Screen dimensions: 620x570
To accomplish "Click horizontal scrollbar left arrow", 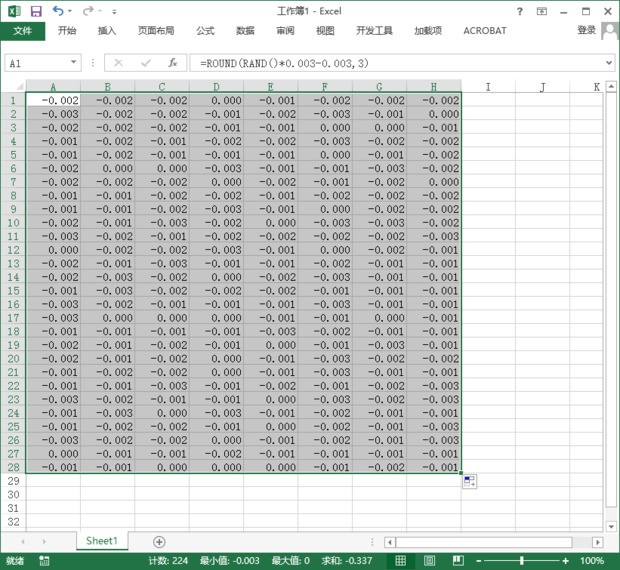I will [390, 542].
